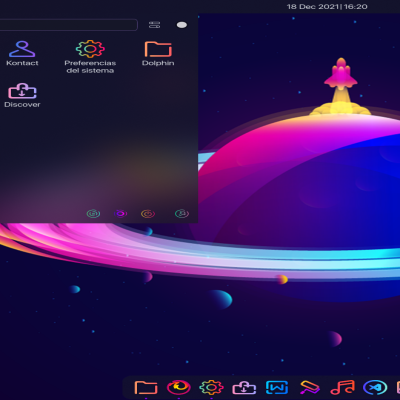Screen dimensions: 400x400
Task: Open the folder file manager in the dock
Action: coord(146,388)
